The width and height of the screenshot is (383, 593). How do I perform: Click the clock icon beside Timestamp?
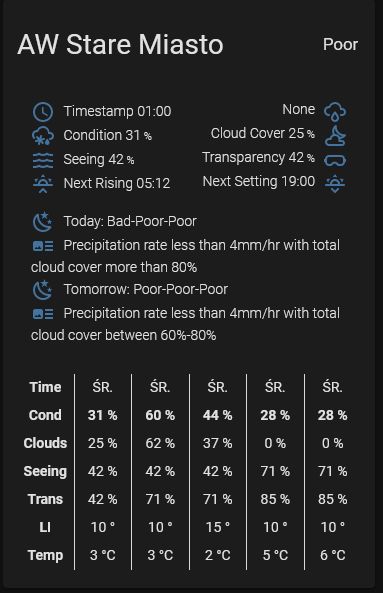point(43,112)
